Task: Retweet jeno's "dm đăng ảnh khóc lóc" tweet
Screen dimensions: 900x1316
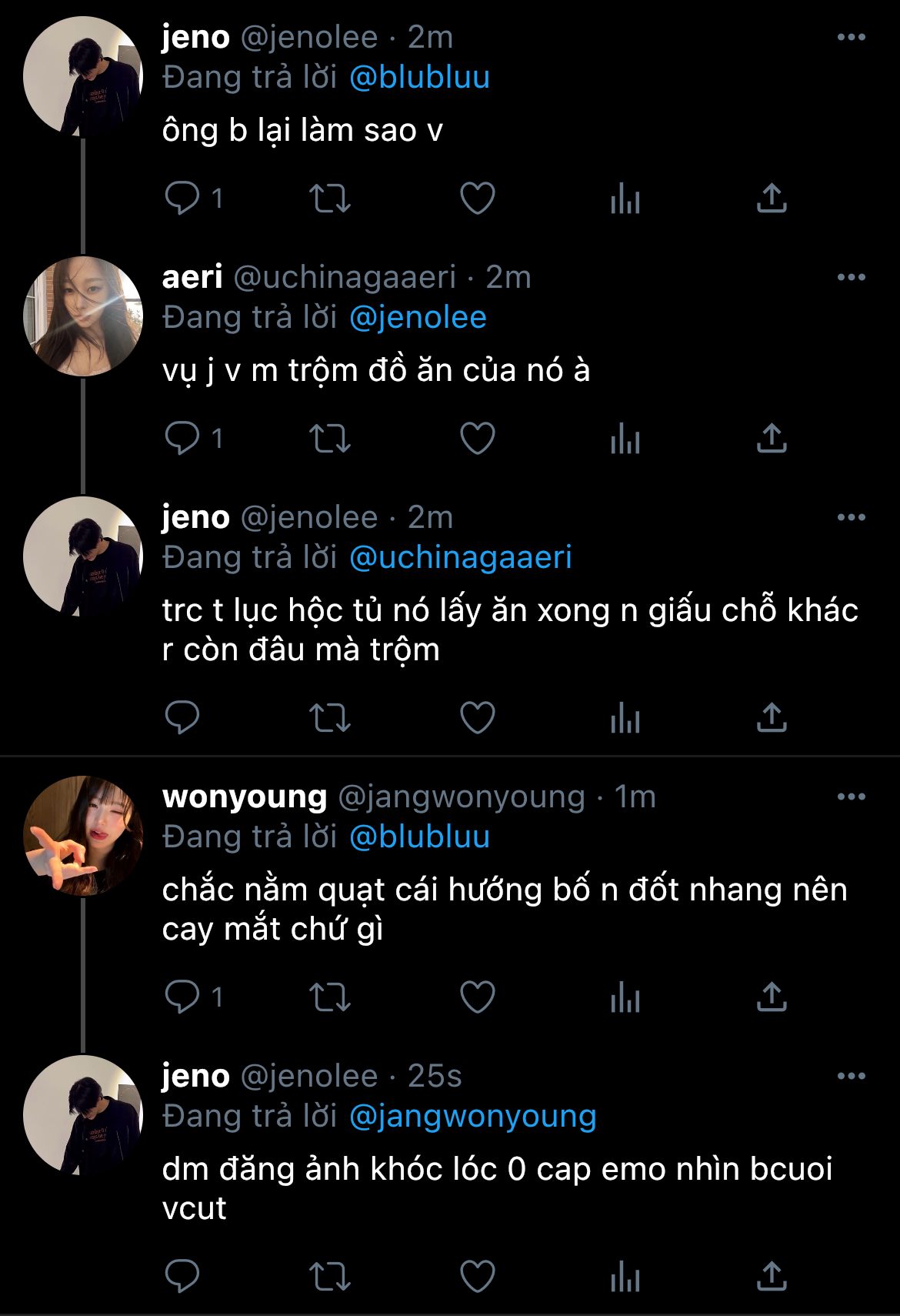Action: (330, 1276)
